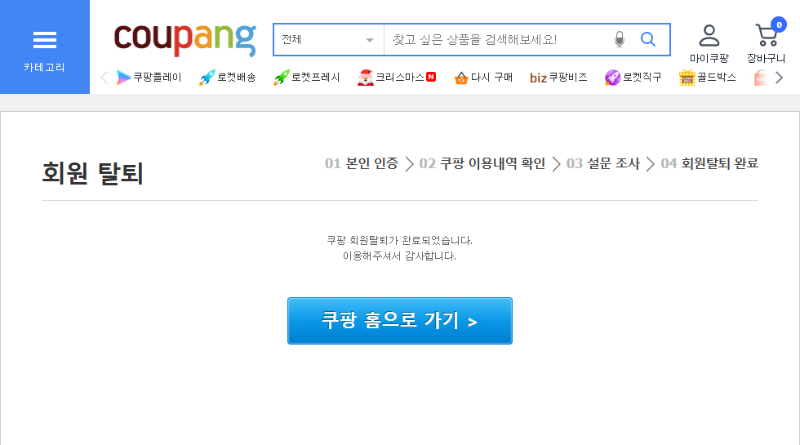
Task: Show next shortcuts with right arrow
Action: pos(779,78)
